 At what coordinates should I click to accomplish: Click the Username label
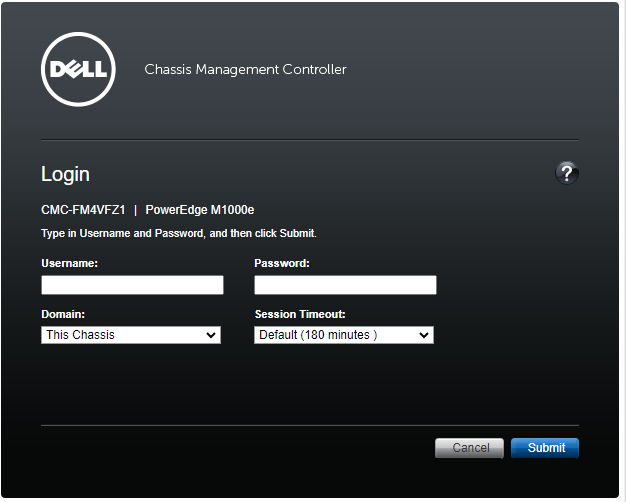(69, 263)
